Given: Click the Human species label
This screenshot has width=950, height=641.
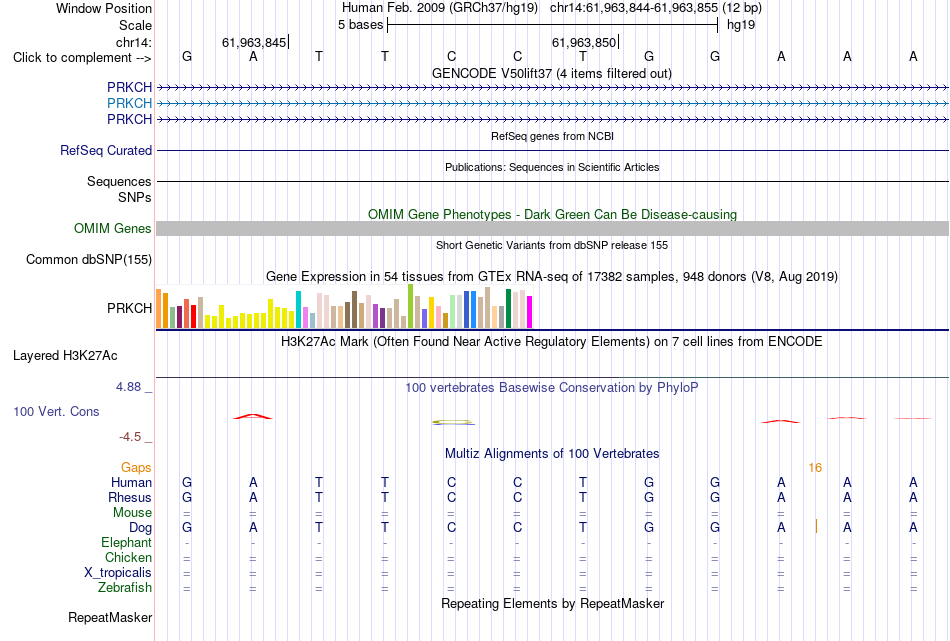Looking at the screenshot, I should pos(131,483).
